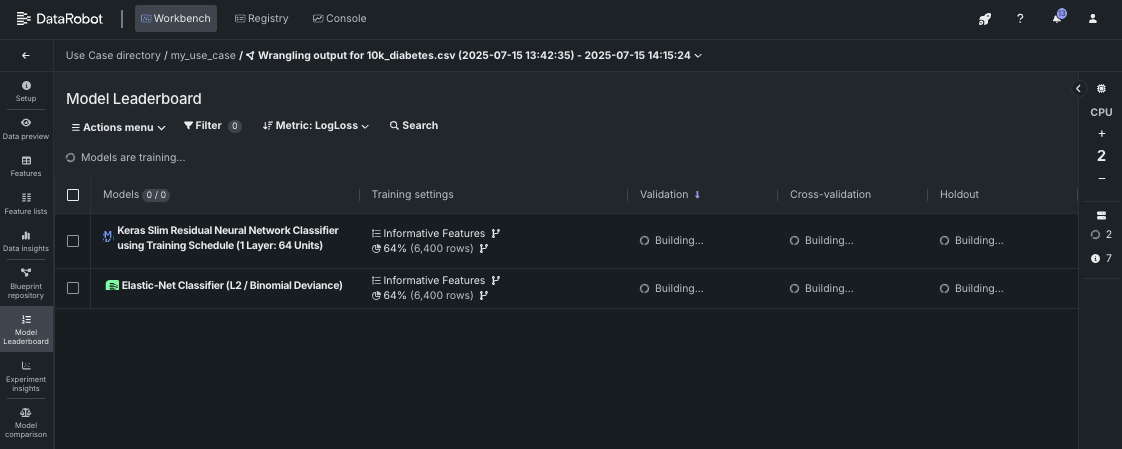Open Model comparison in the sidebar
Viewport: 1122px width, 449px height.
point(26,422)
